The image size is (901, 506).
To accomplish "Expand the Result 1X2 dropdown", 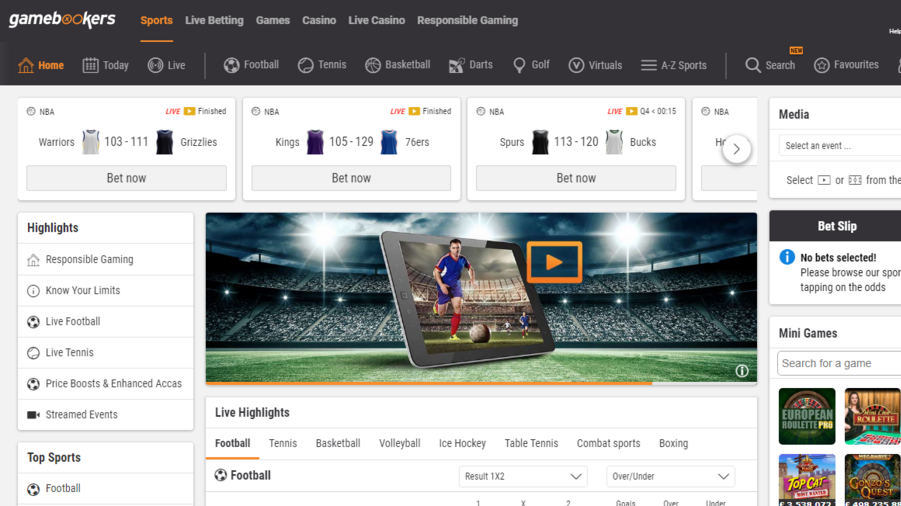I will point(522,477).
